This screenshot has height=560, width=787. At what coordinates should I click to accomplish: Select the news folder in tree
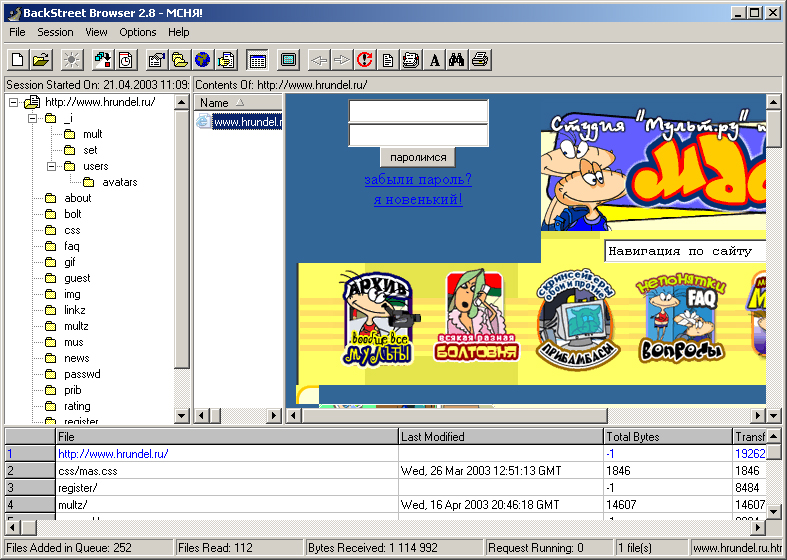[x=77, y=358]
